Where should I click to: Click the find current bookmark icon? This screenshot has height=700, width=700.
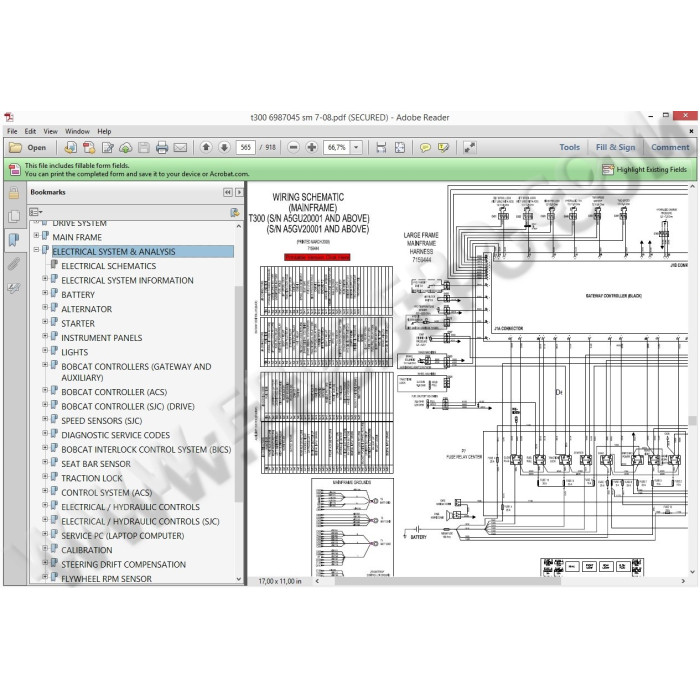(x=235, y=212)
